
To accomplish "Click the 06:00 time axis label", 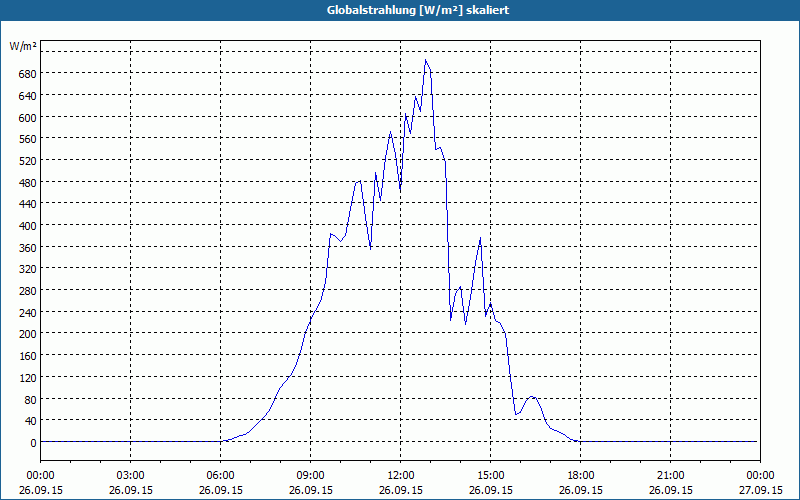I will coord(220,476).
